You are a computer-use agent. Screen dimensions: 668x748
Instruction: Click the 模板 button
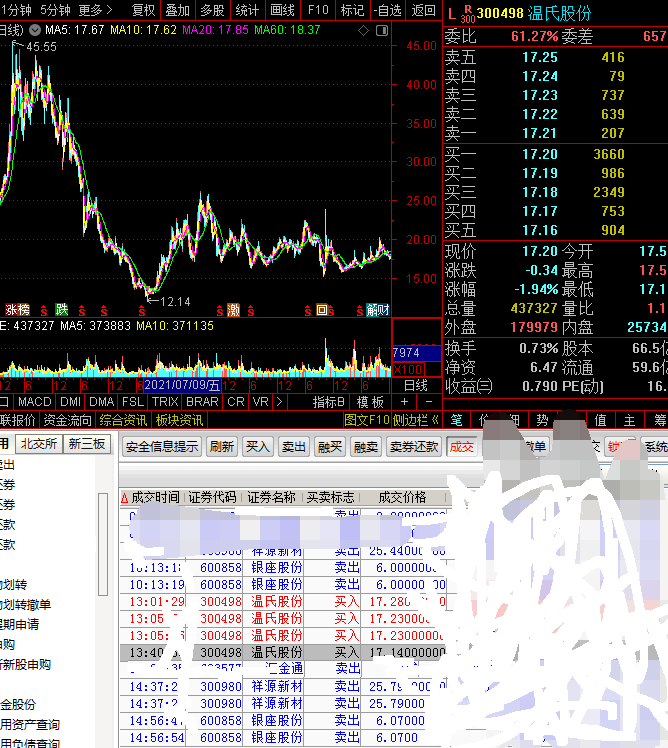[x=370, y=402]
